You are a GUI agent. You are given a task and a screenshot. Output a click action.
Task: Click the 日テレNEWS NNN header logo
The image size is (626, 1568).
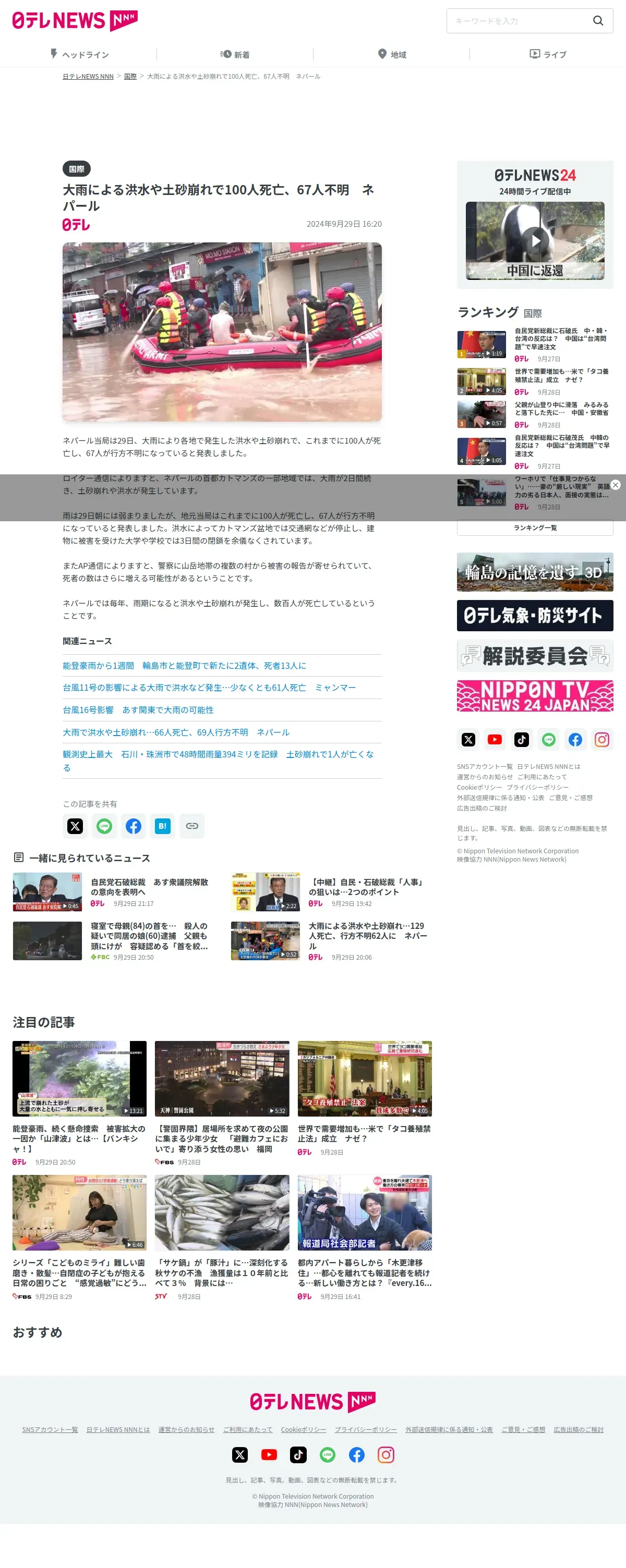pyautogui.click(x=75, y=21)
